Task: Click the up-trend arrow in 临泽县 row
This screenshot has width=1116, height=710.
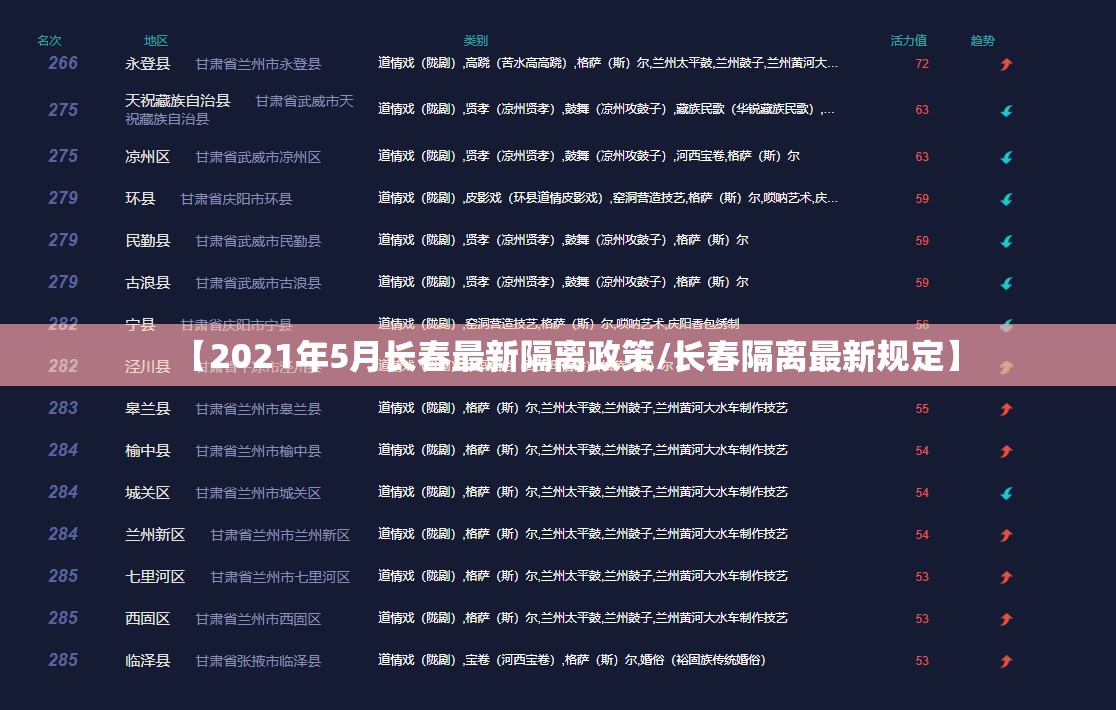Action: coord(1006,661)
